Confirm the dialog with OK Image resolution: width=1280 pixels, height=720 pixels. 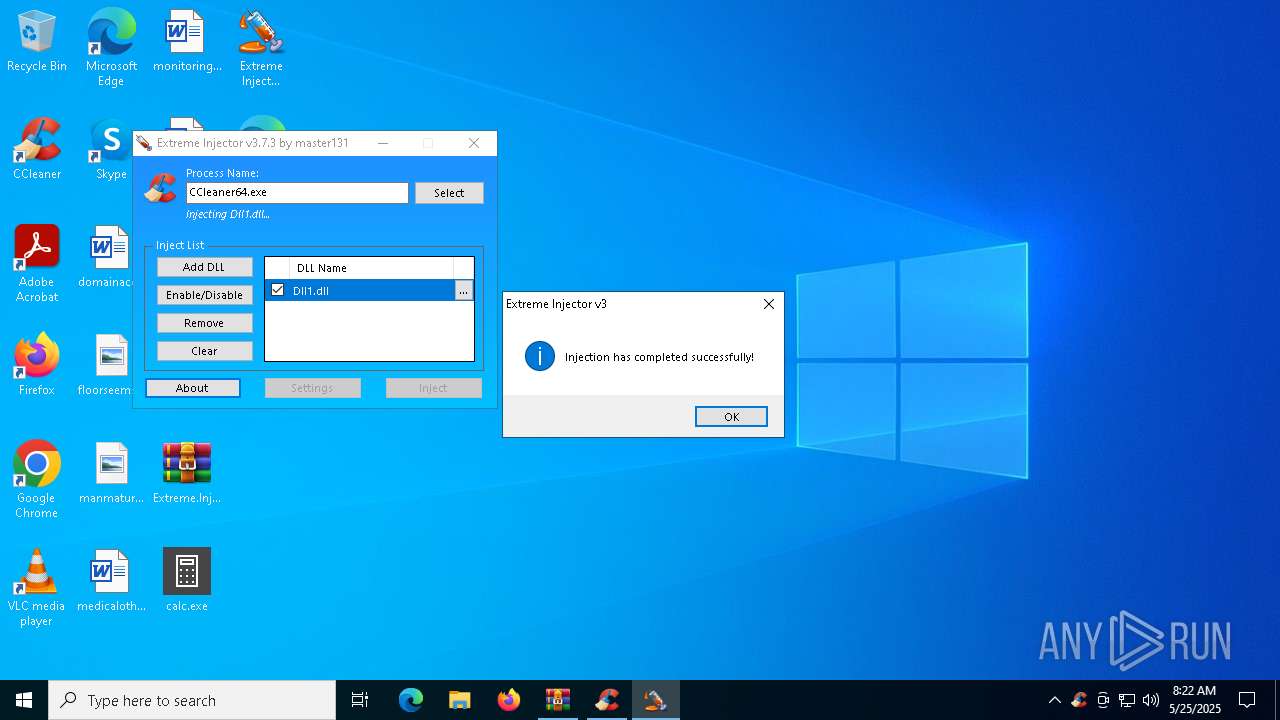coord(731,417)
